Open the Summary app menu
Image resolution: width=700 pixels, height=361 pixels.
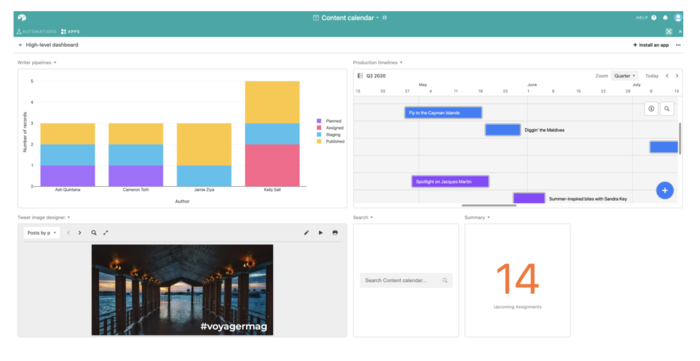tap(477, 217)
